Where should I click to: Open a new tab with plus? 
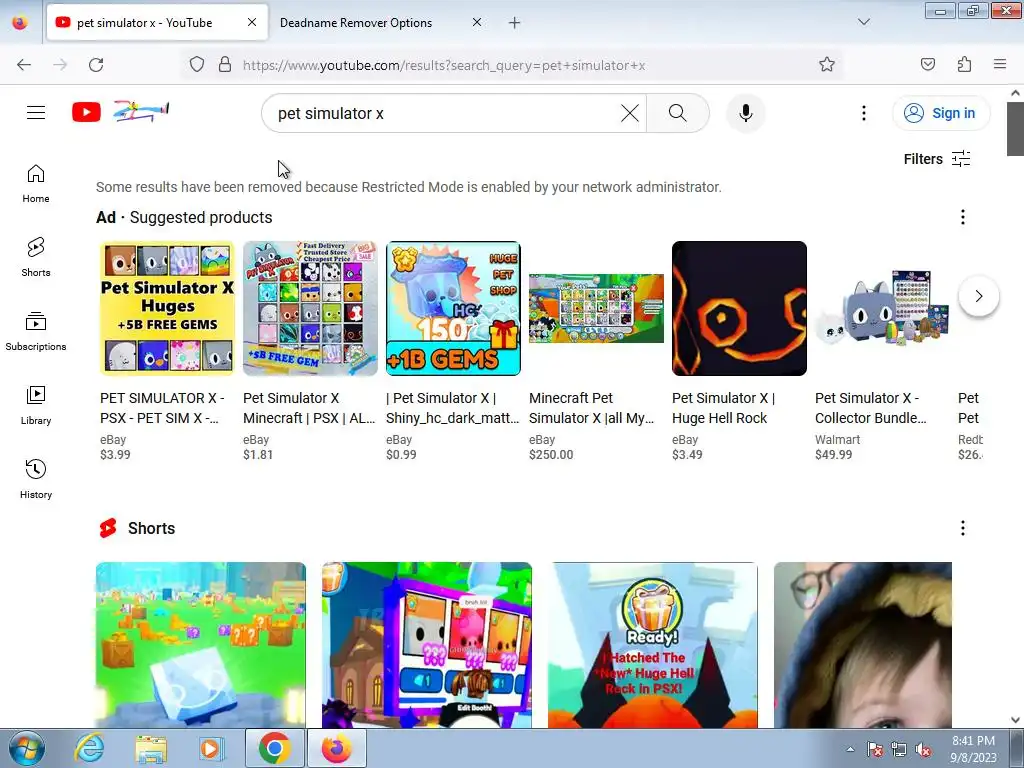click(515, 23)
